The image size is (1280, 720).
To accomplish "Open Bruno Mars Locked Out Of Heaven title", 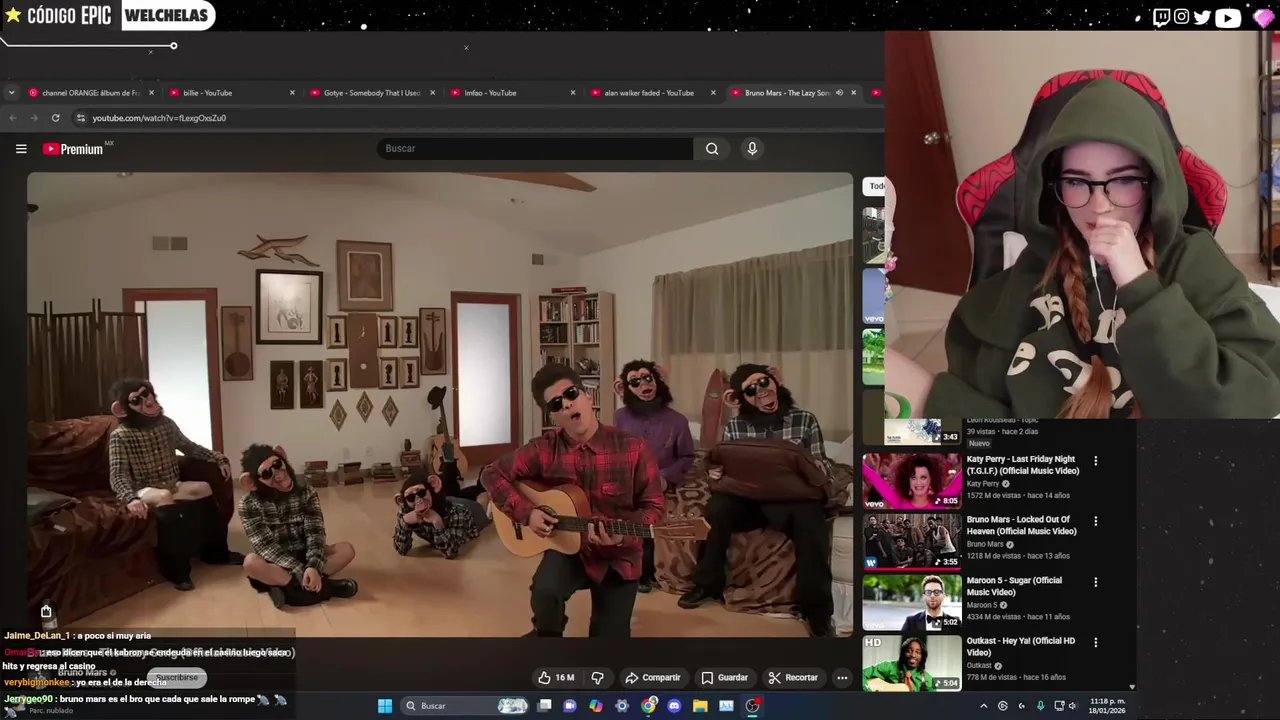I will point(1021,525).
